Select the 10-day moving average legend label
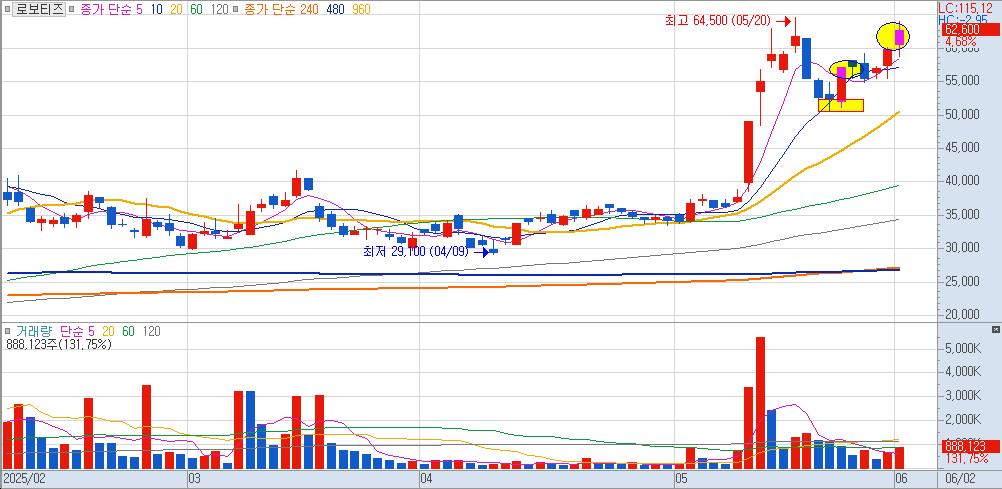The image size is (1002, 489). pos(157,9)
